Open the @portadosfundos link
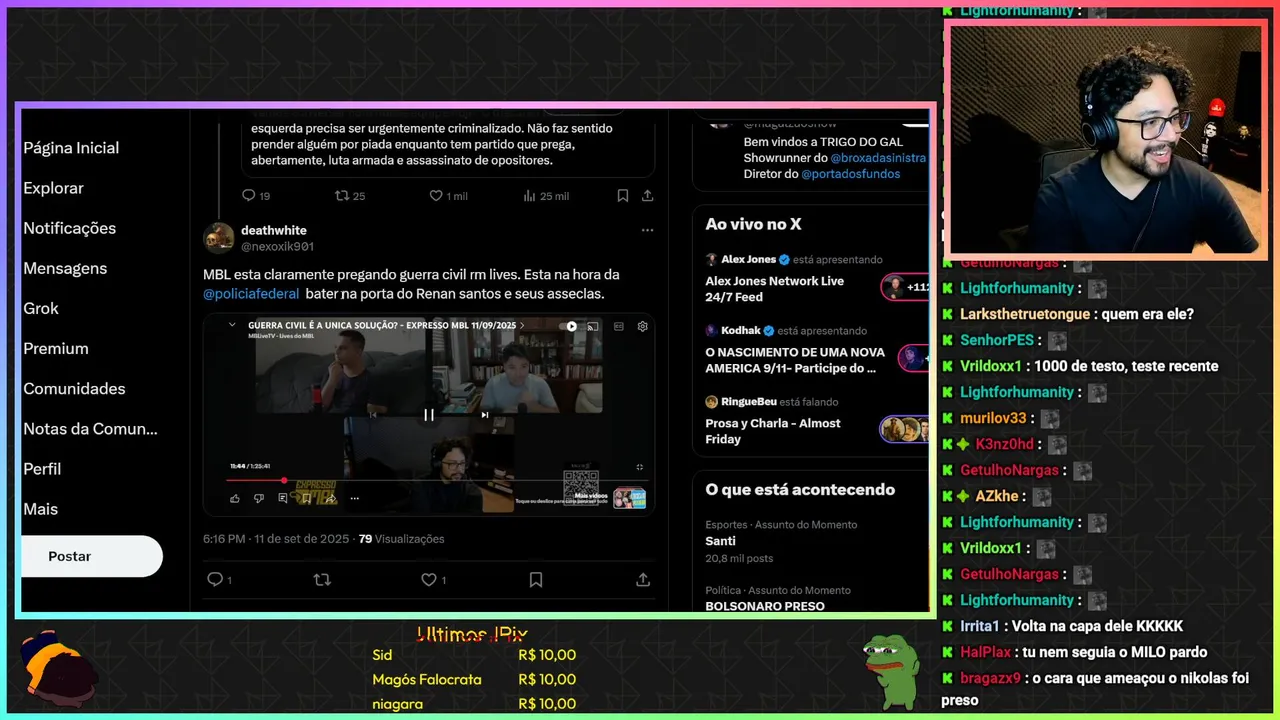 (850, 174)
